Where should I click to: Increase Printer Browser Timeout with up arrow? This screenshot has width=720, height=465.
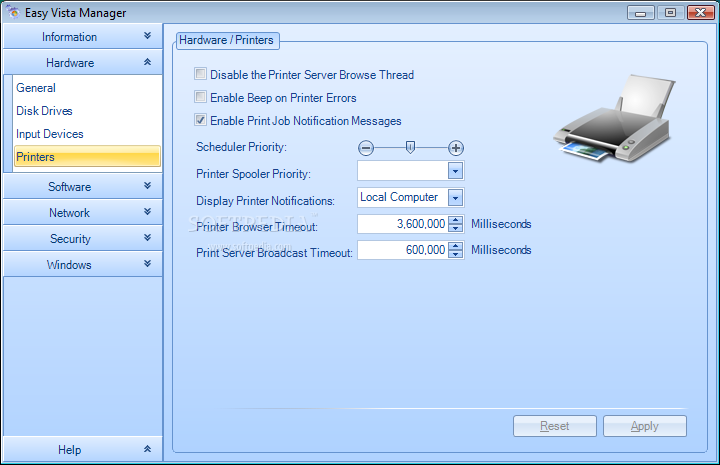[x=456, y=220]
